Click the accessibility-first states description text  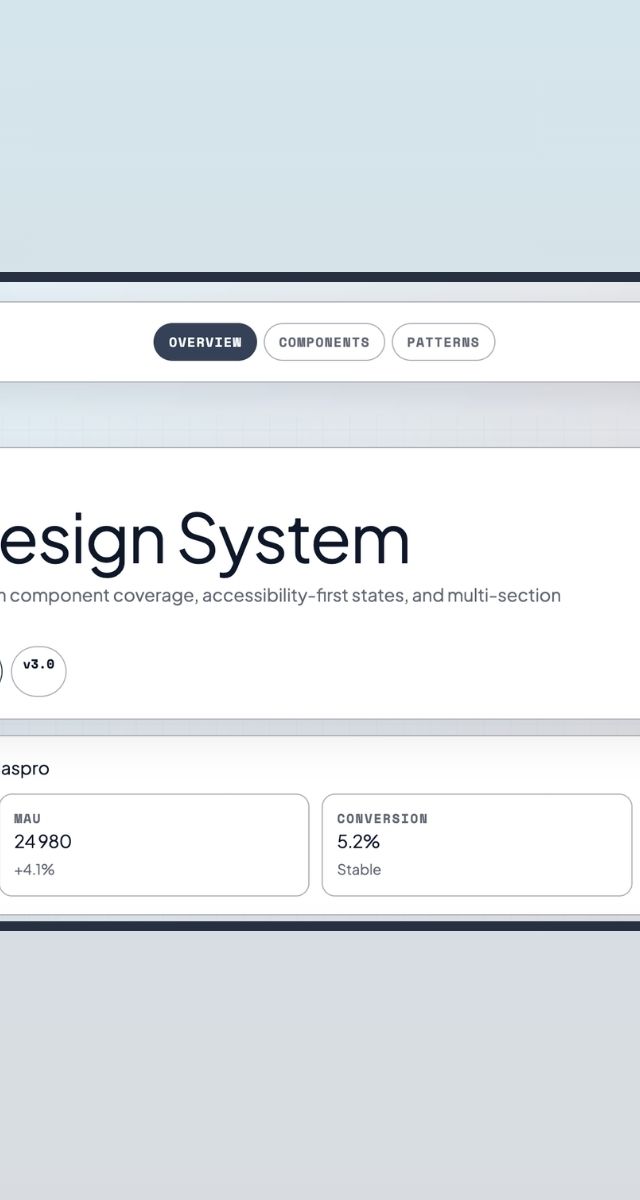280,595
